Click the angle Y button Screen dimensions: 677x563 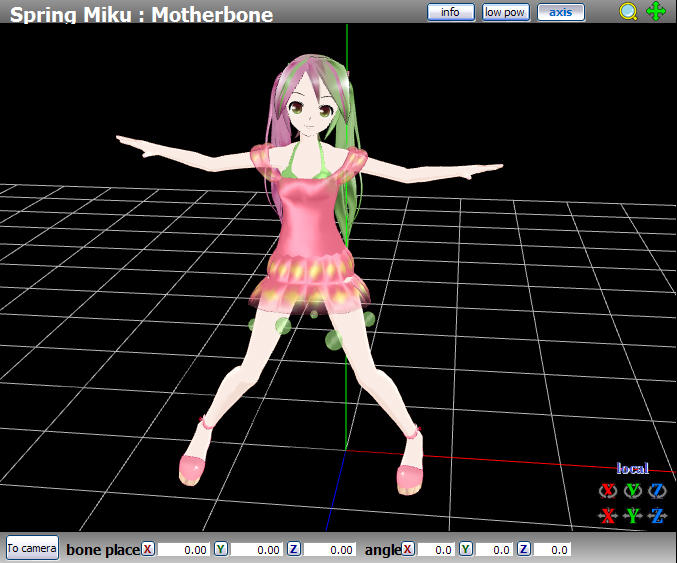(x=465, y=549)
